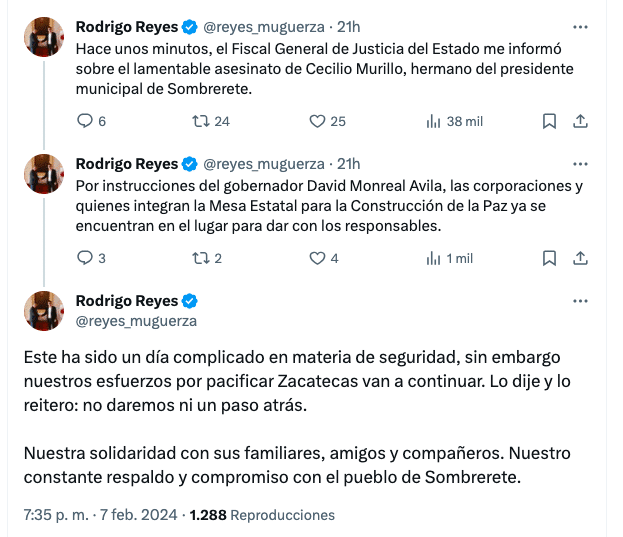Bookmark the second tweet about Mesa Estatal
Viewport: 623px width, 537px height.
(x=549, y=258)
